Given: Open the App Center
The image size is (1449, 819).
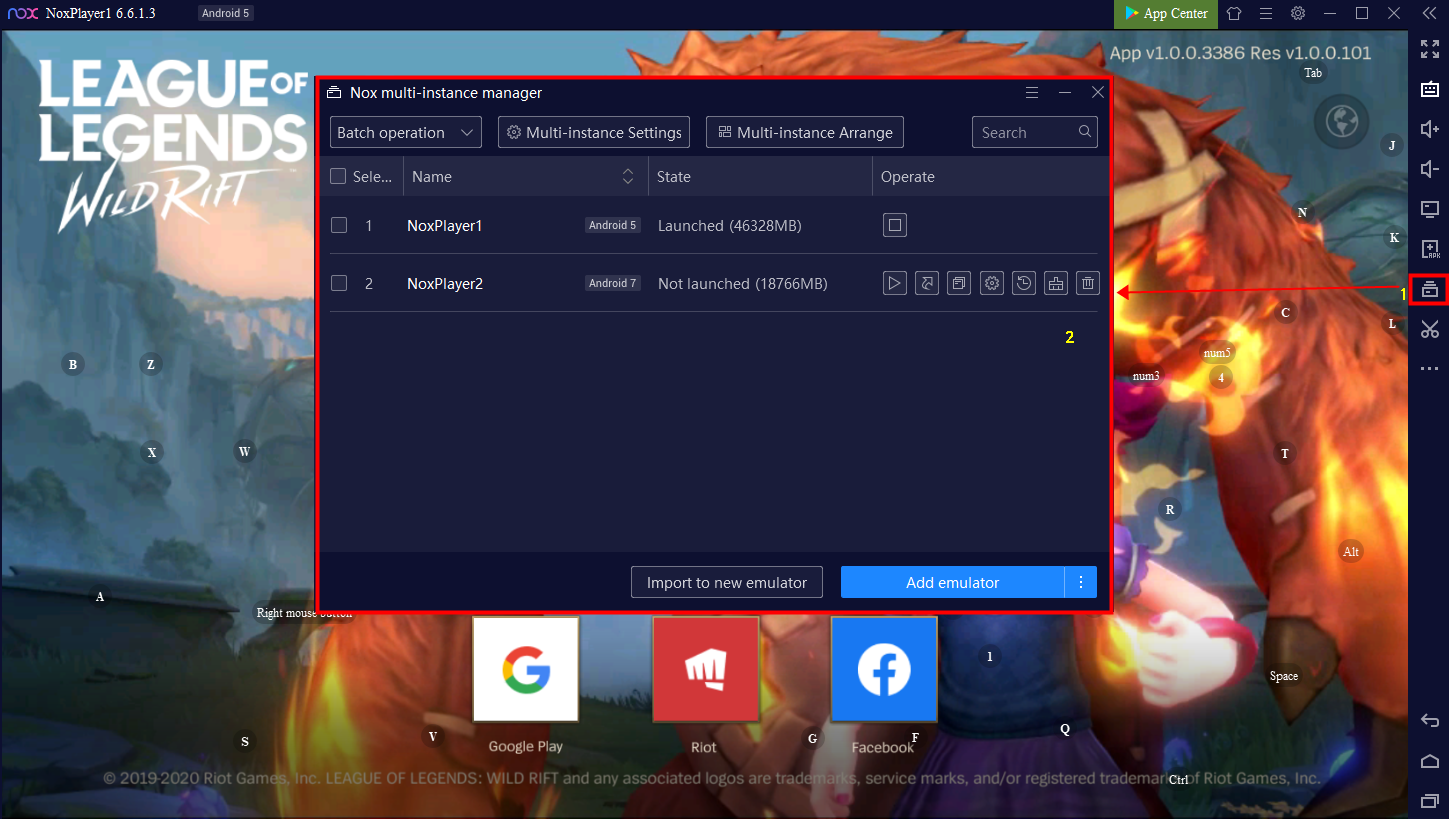Looking at the screenshot, I should click(1165, 14).
